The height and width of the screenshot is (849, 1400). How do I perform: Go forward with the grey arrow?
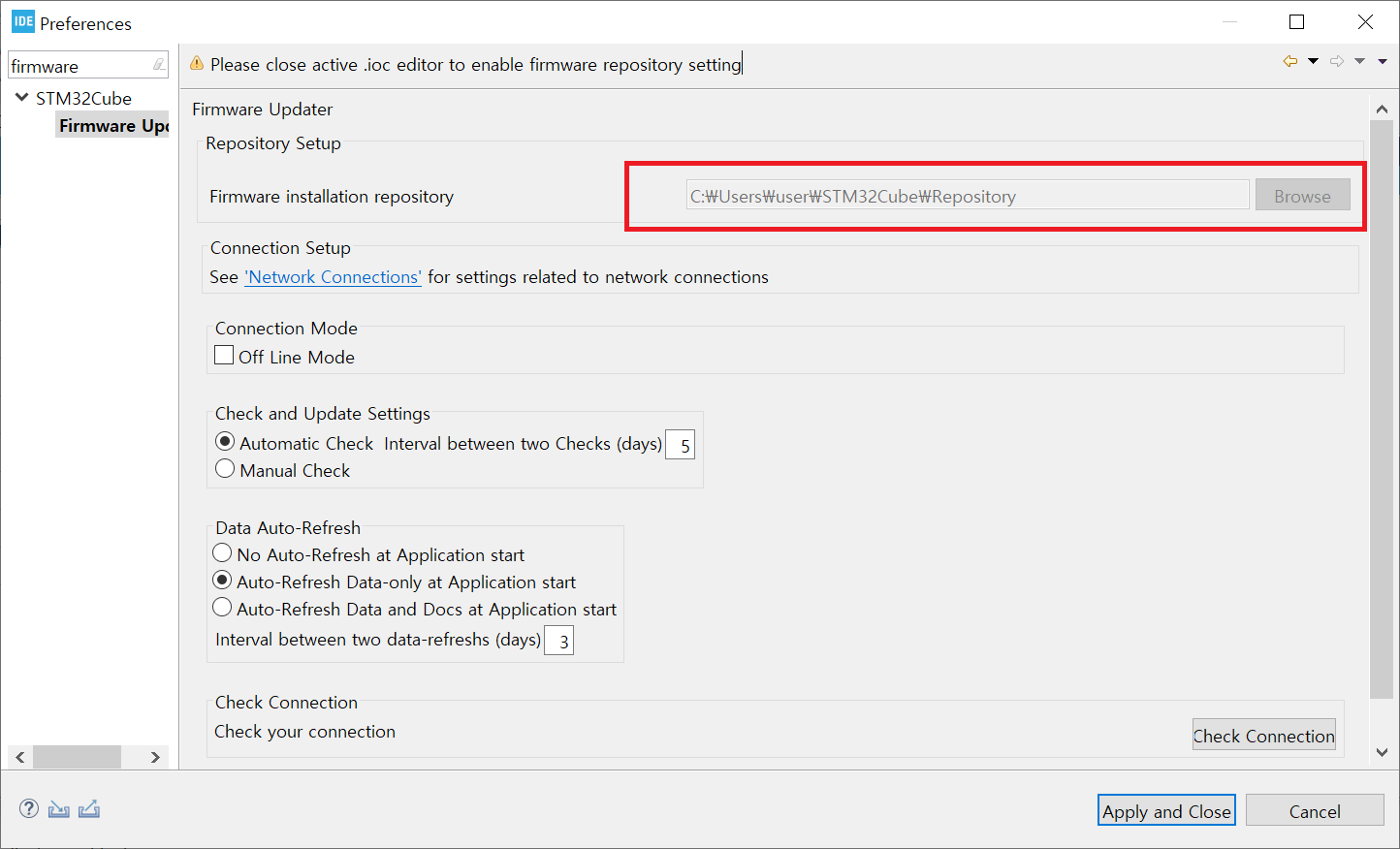(1337, 61)
